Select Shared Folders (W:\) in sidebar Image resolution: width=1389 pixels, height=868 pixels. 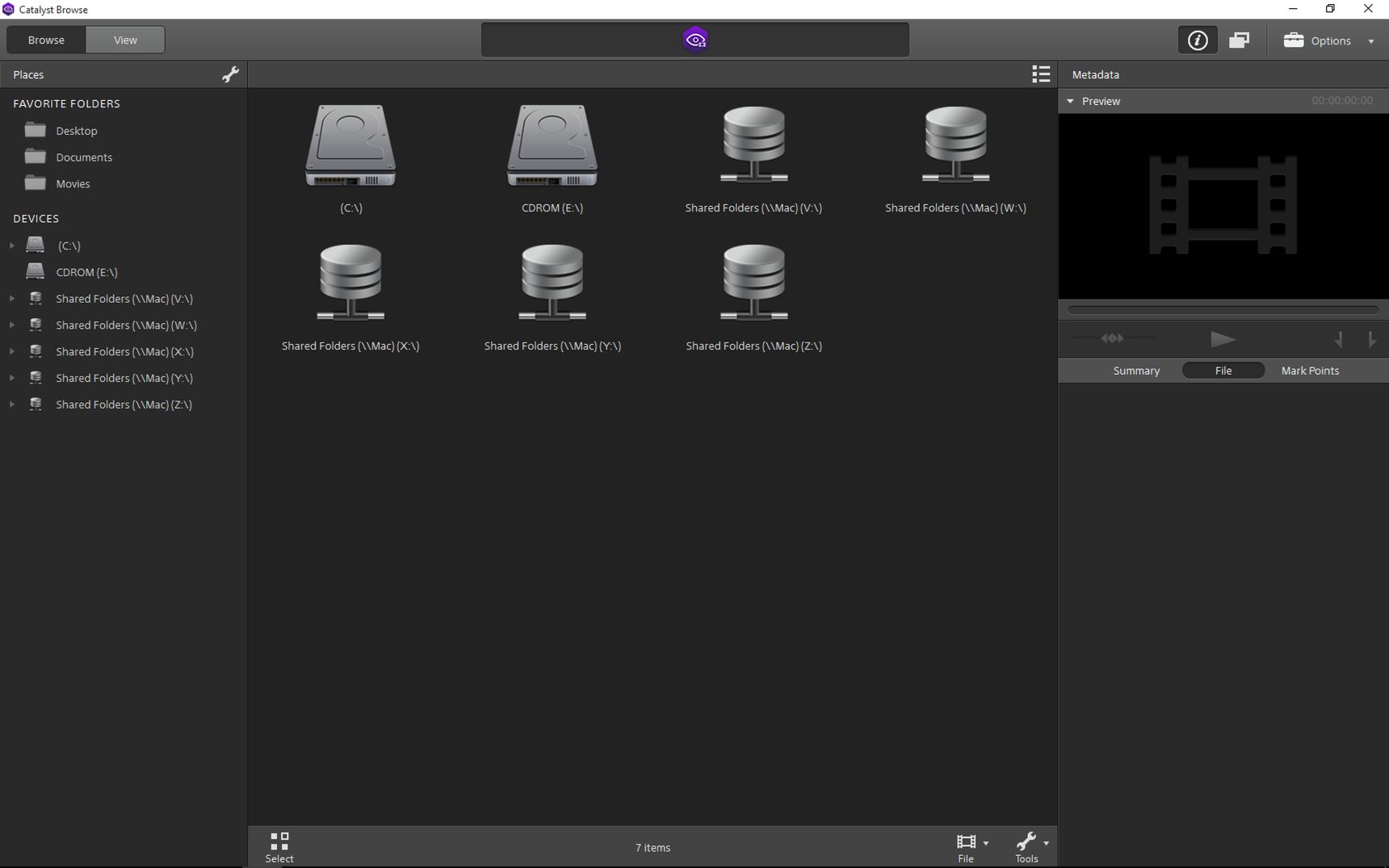coord(126,325)
